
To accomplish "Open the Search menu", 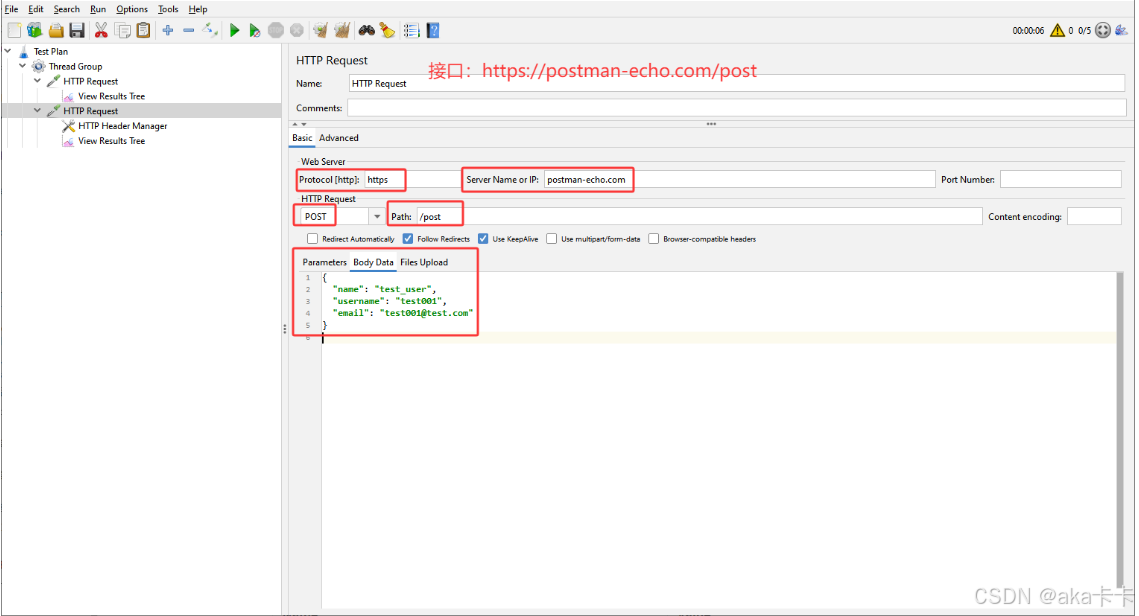I will tap(66, 9).
